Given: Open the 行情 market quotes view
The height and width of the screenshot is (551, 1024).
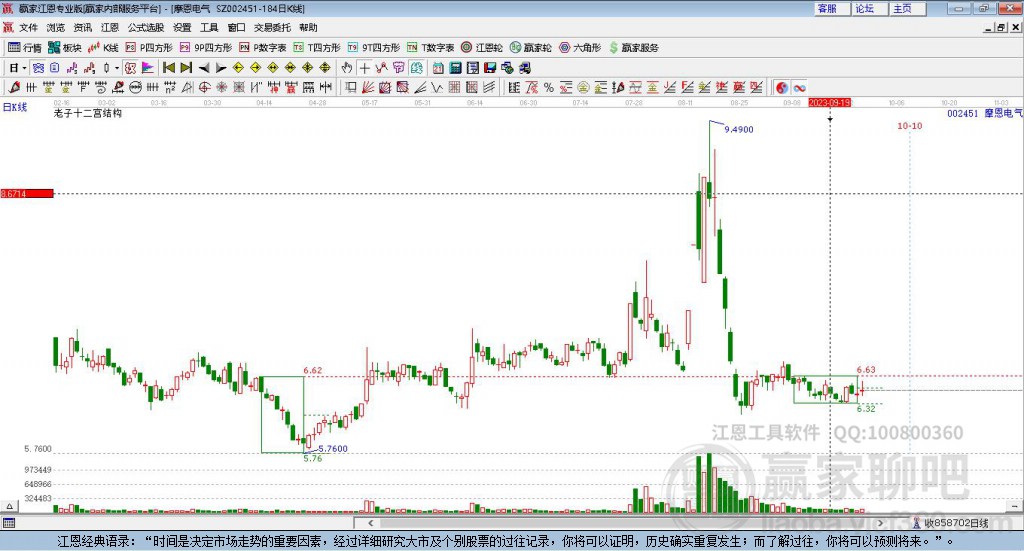Looking at the screenshot, I should click(x=24, y=48).
